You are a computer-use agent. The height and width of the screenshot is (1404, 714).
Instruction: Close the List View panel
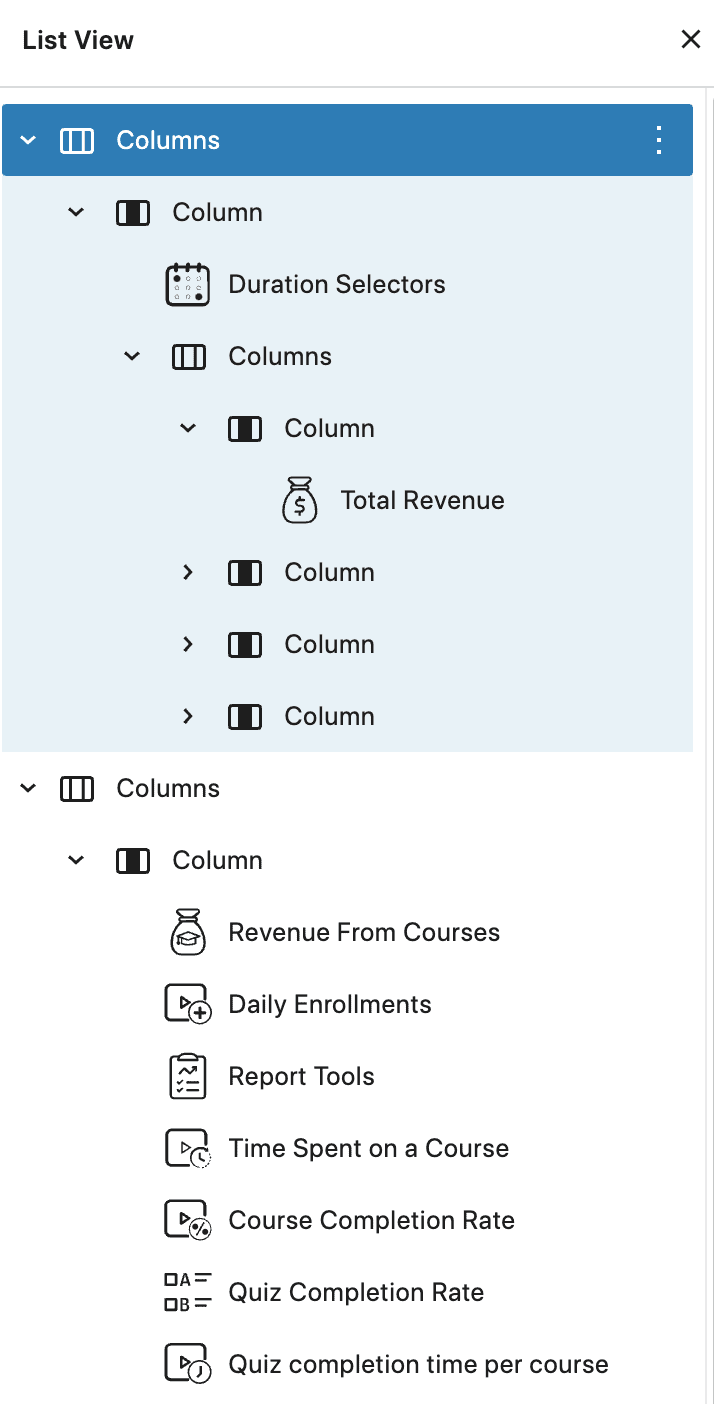[x=690, y=39]
